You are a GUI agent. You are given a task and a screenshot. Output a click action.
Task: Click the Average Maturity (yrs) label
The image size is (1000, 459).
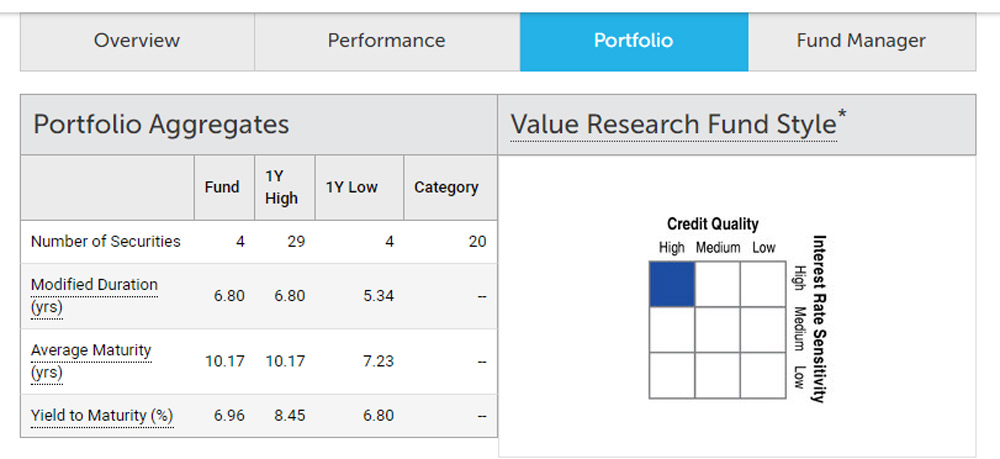(91, 361)
